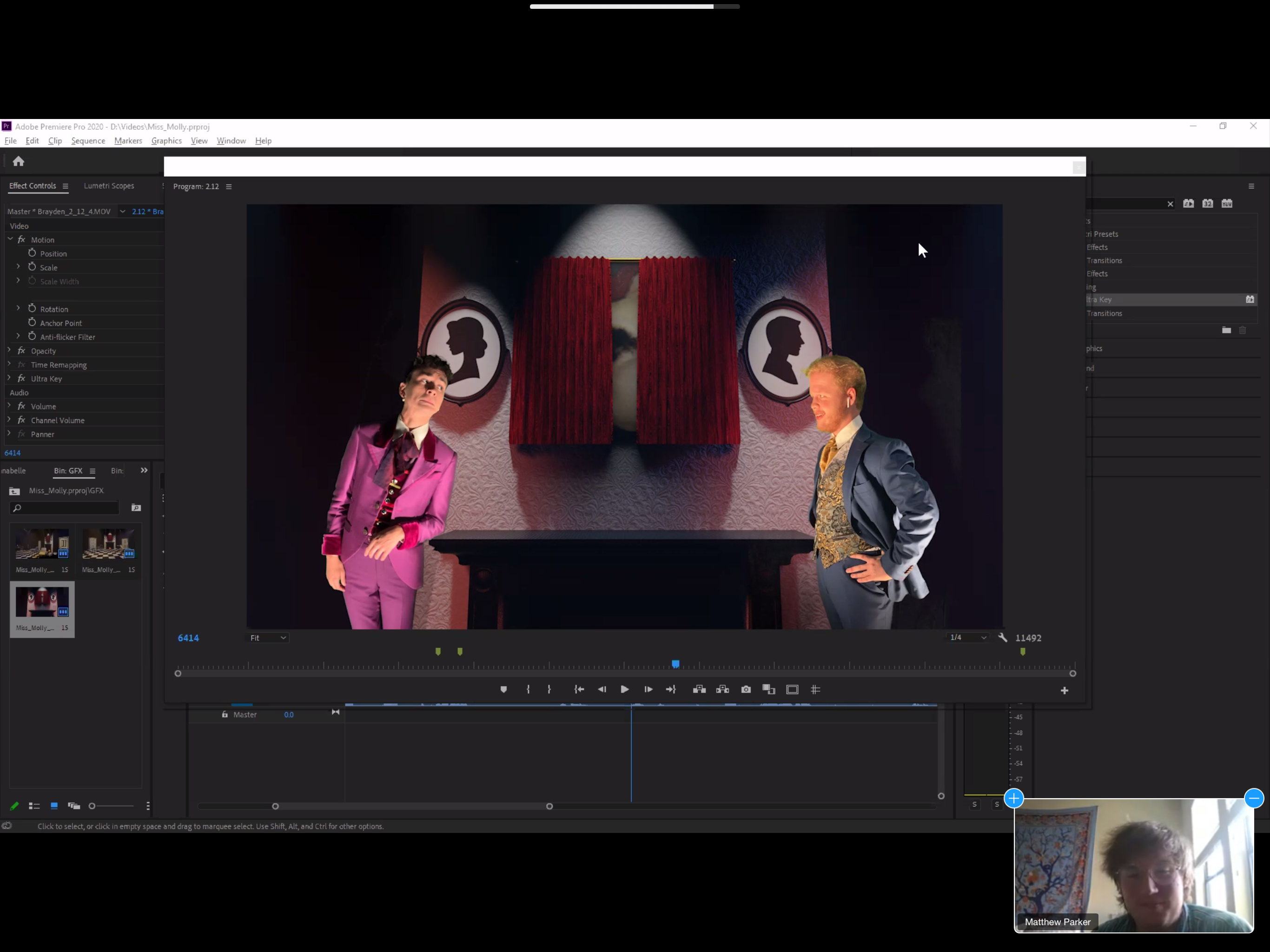Expand the Time Remapping effect

[x=9, y=364]
